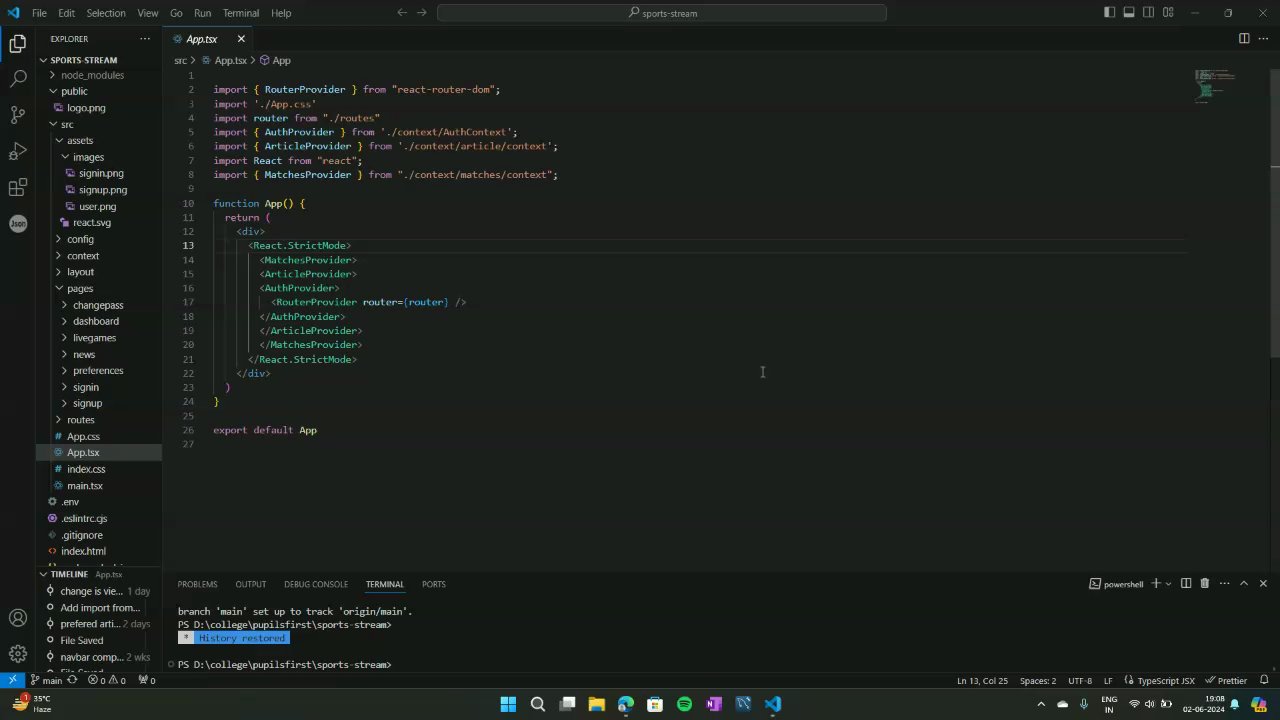Add a new terminal with plus icon

pos(1156,584)
